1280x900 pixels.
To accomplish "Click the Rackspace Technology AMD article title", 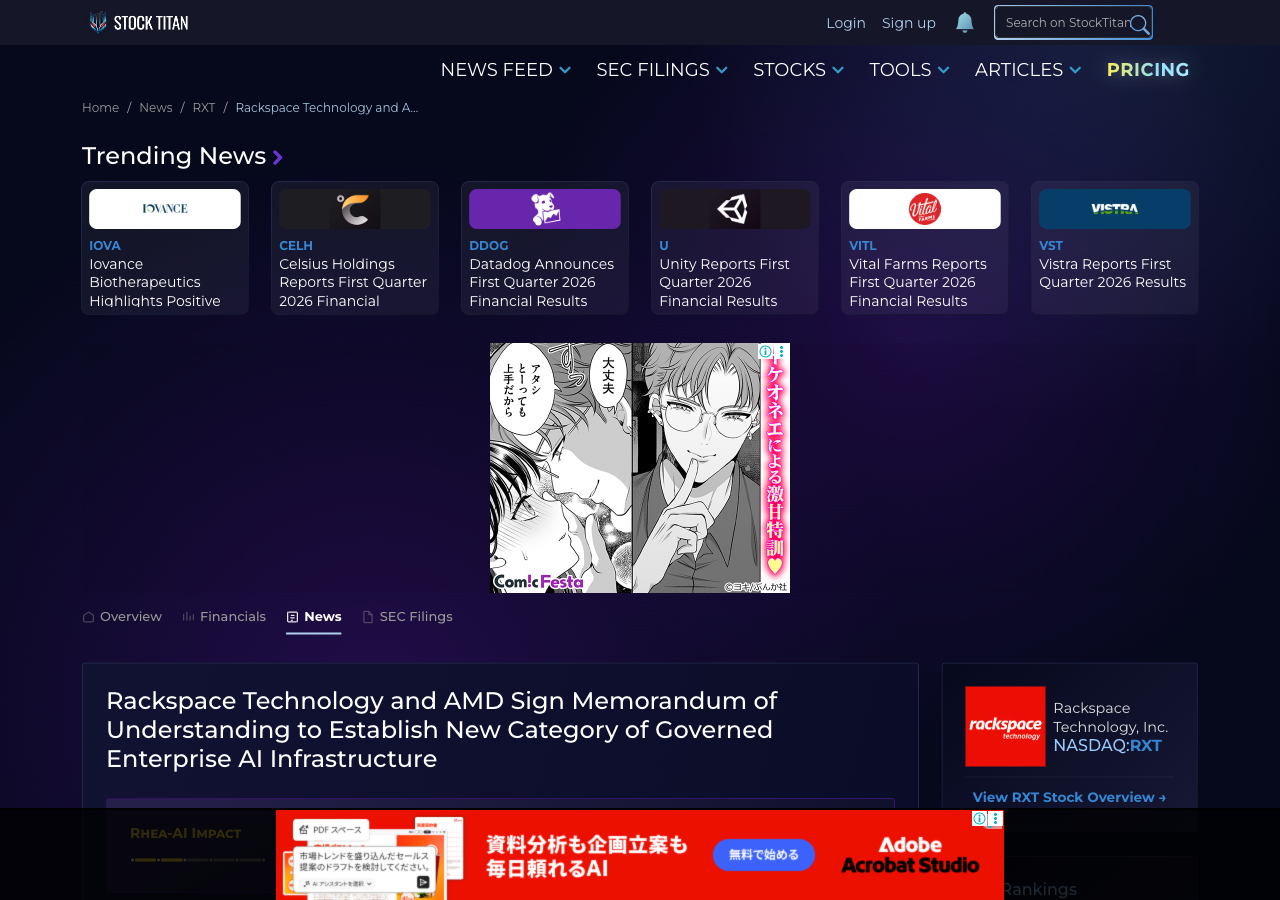I will click(442, 730).
